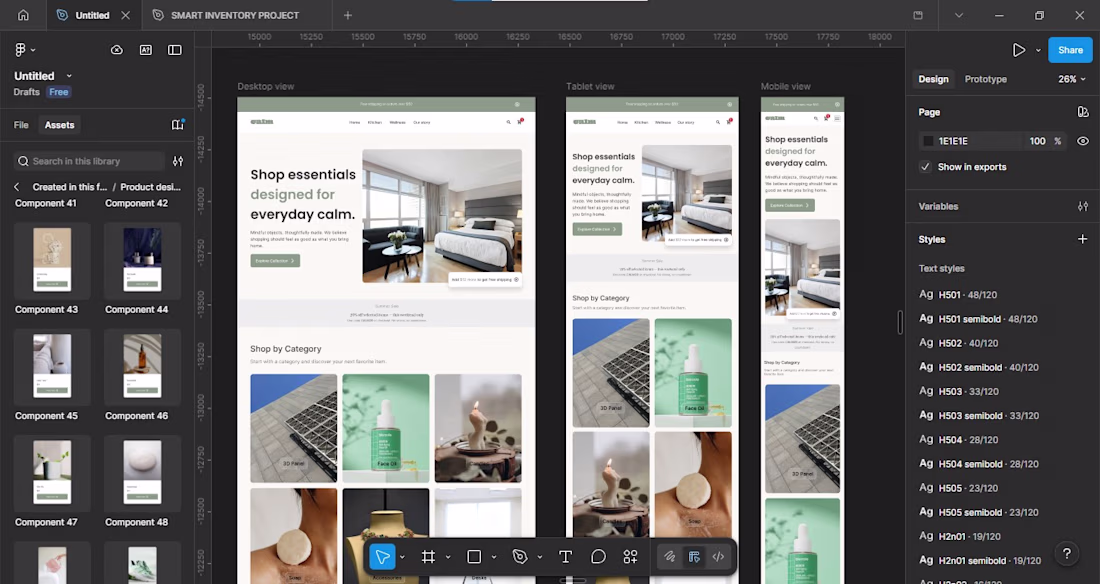This screenshot has height=584, width=1100.
Task: Select the Desktop view frame label
Action: pos(265,86)
